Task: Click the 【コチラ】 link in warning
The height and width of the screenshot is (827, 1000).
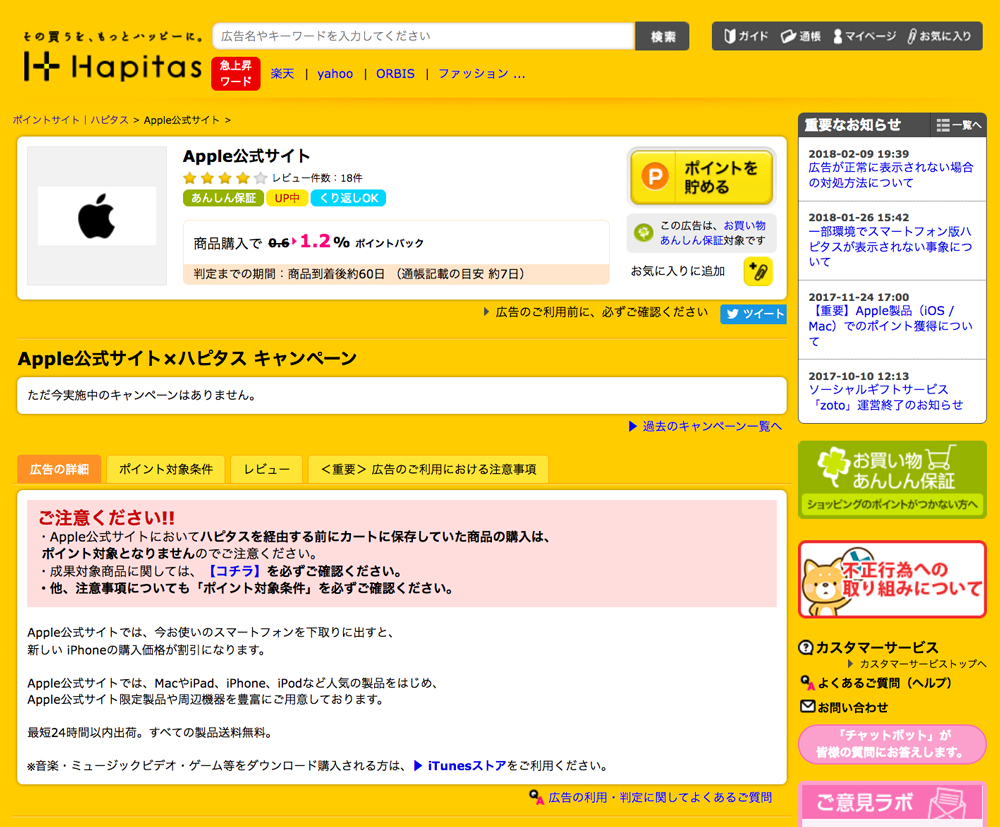Action: (x=235, y=571)
